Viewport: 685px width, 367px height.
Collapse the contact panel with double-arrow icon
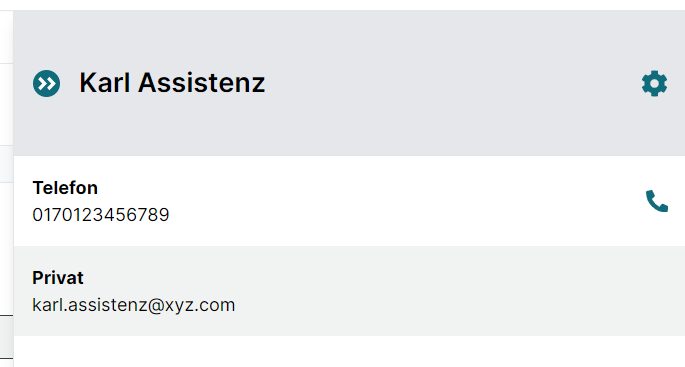(x=46, y=83)
